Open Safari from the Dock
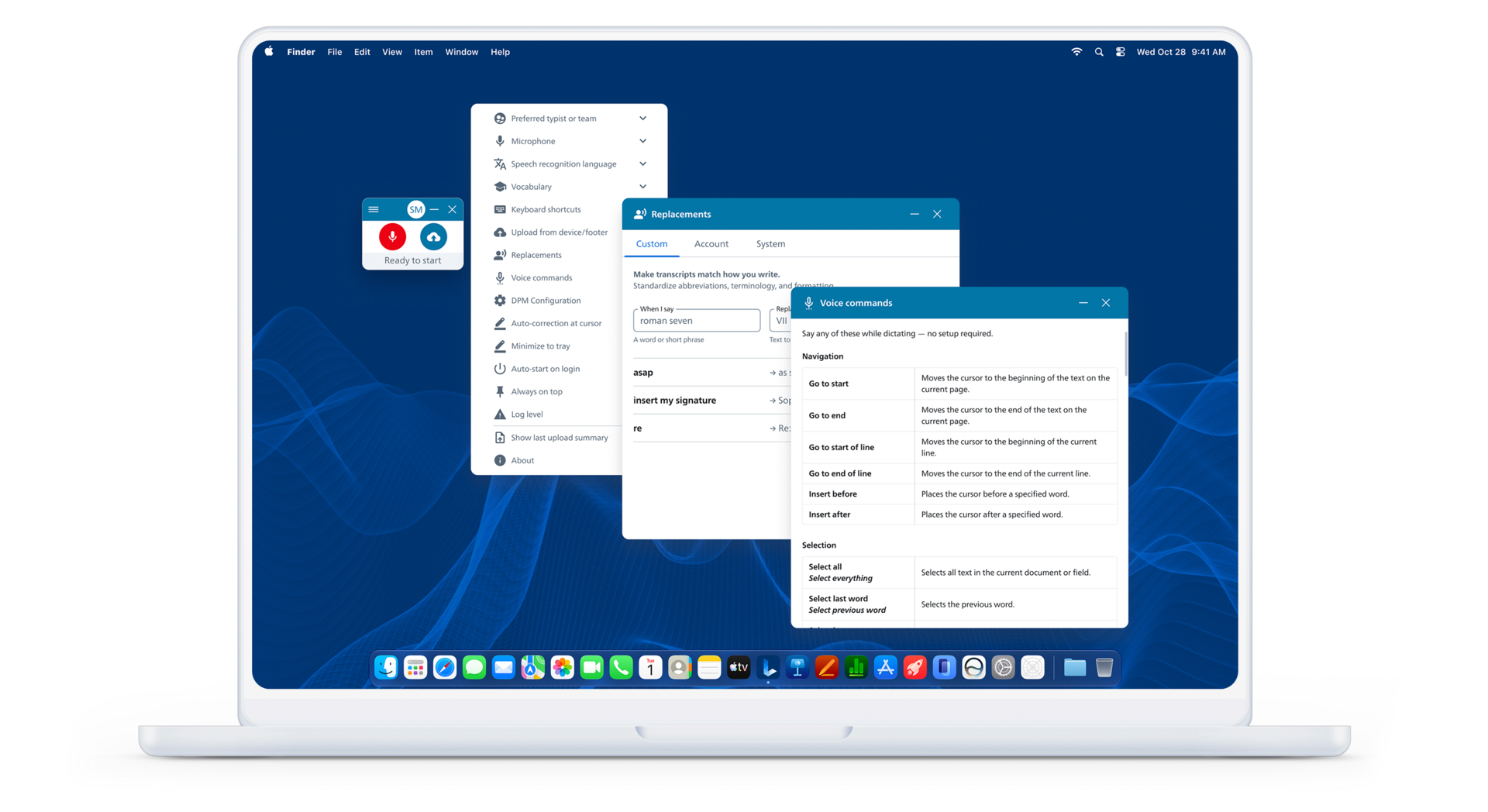The width and height of the screenshot is (1488, 812). click(x=445, y=667)
